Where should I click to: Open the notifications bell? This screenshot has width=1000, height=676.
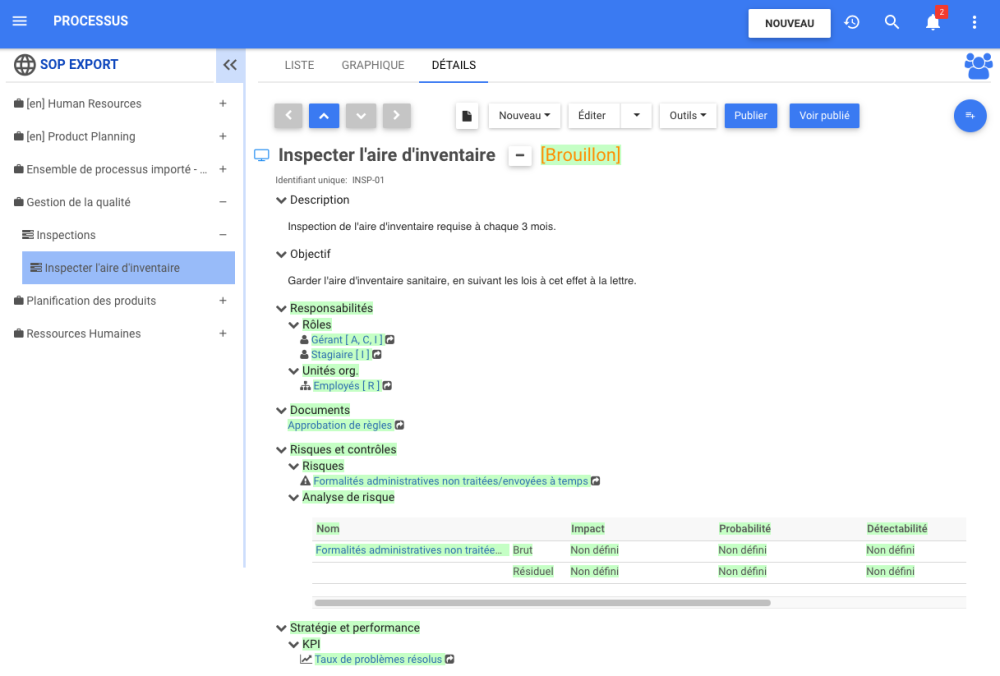[932, 22]
